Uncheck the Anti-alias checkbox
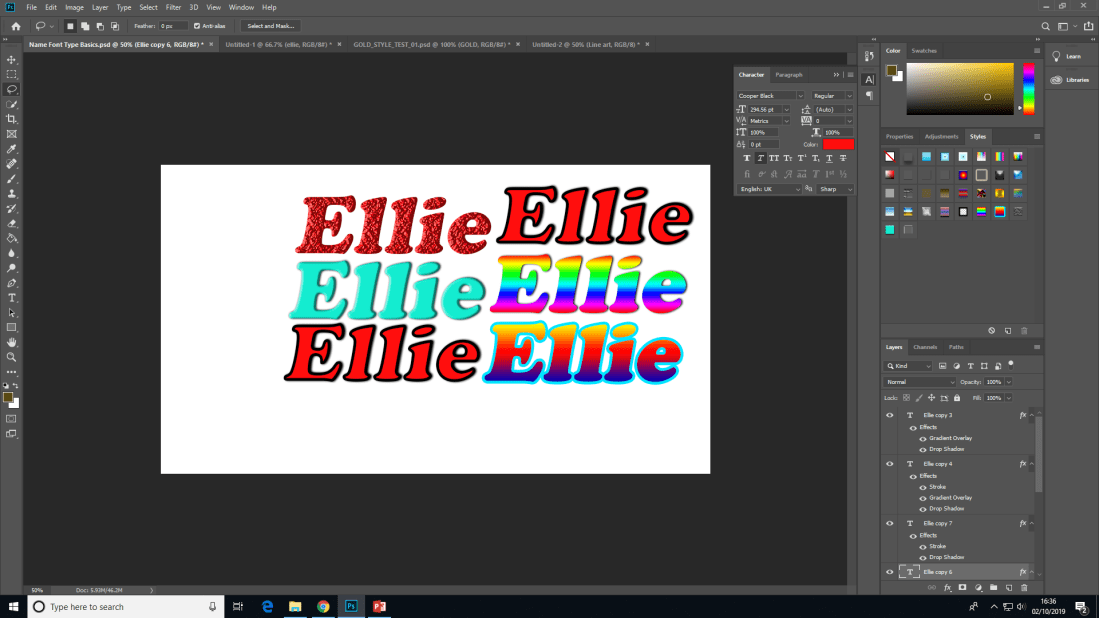Viewport: 1099px width, 618px height. coord(197,26)
